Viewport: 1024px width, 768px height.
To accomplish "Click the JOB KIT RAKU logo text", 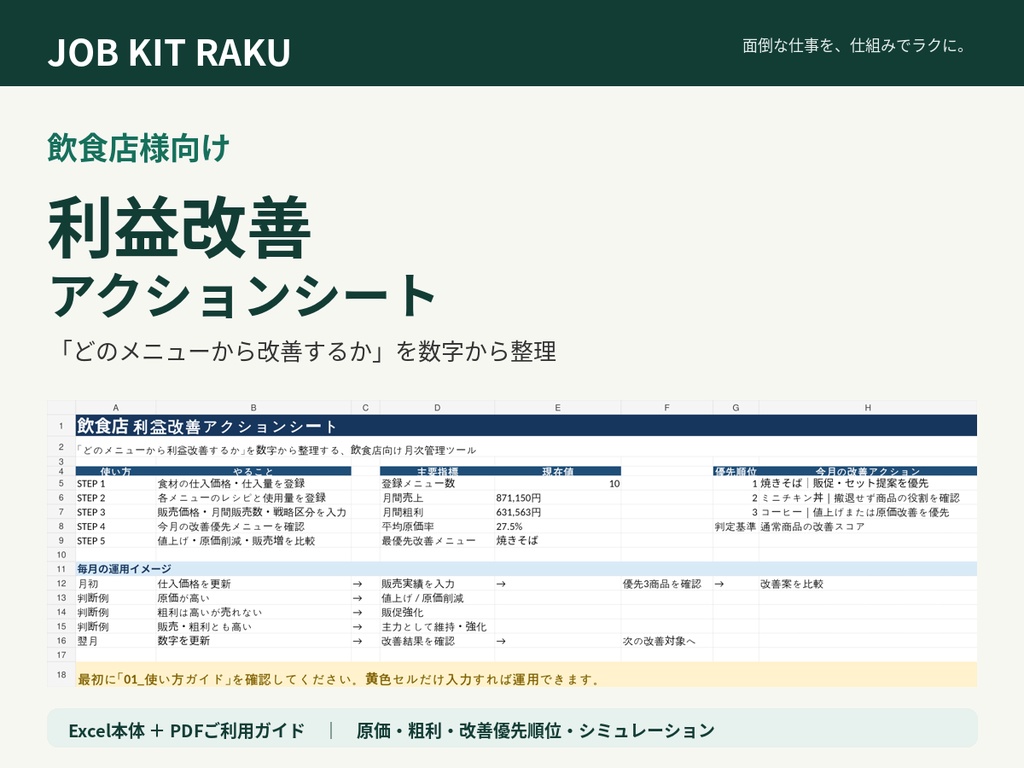I will coord(169,52).
